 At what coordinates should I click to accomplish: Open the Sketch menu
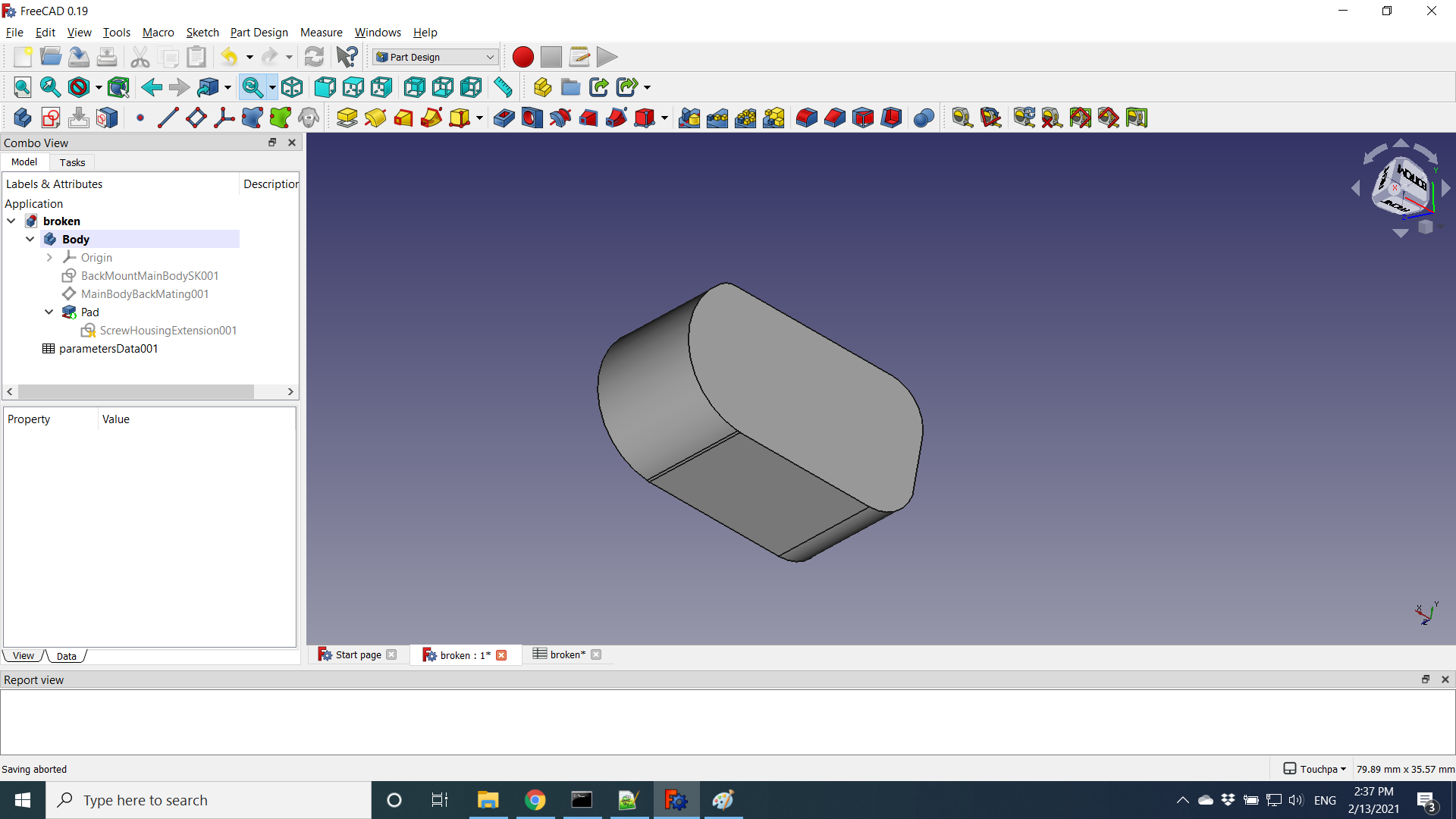202,32
